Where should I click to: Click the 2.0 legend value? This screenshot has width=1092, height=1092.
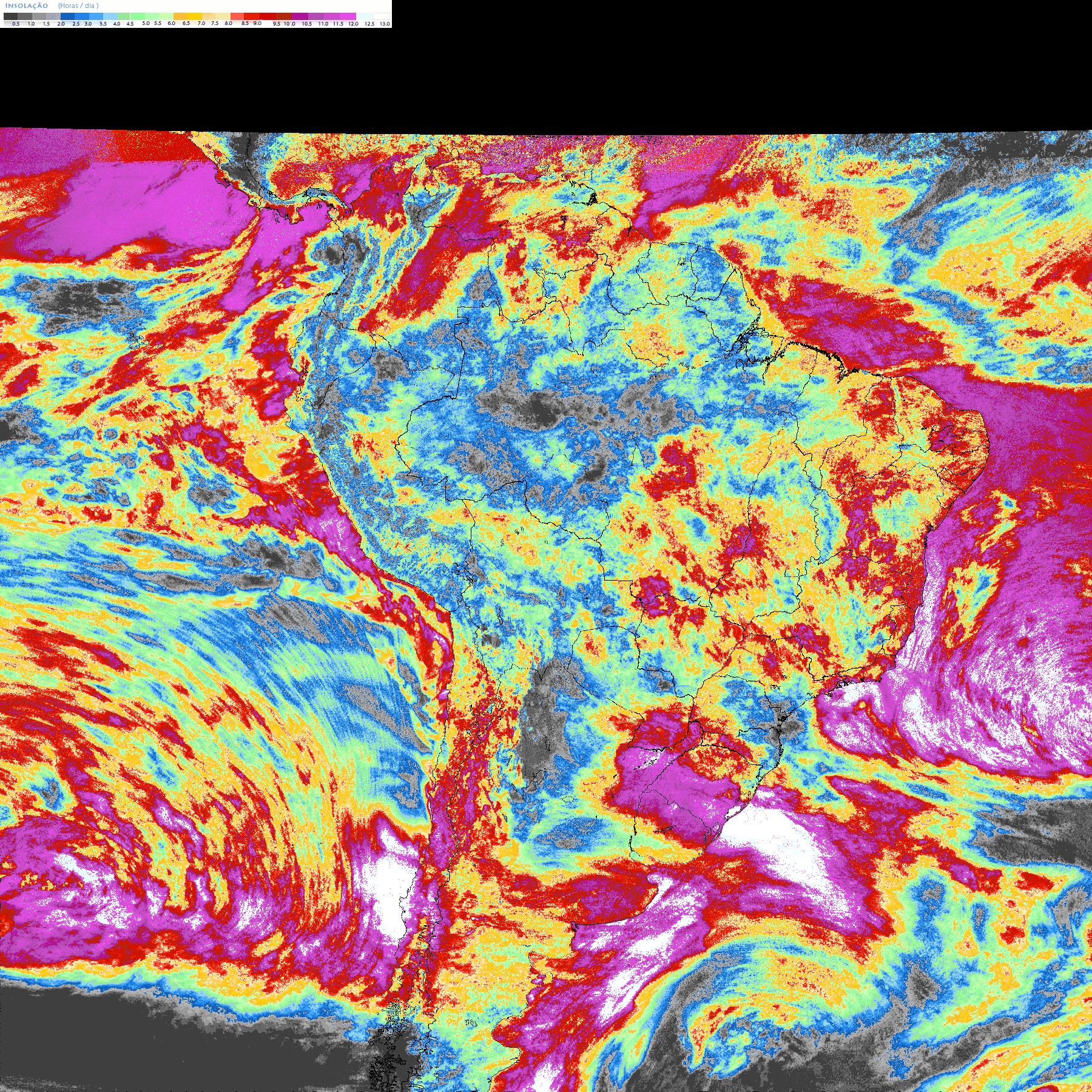[x=61, y=24]
